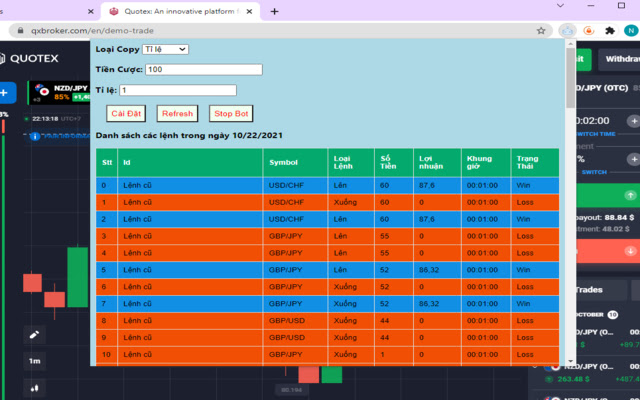Click 86.32 profit in row 5
Viewport: 640px width, 400px height.
(429, 270)
